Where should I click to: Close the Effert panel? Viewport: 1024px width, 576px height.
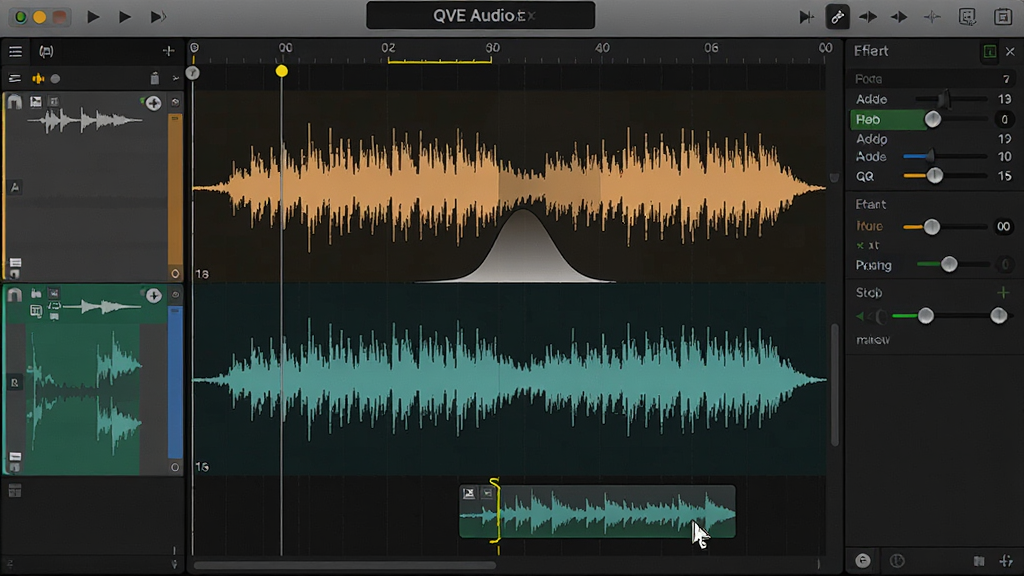click(1010, 52)
